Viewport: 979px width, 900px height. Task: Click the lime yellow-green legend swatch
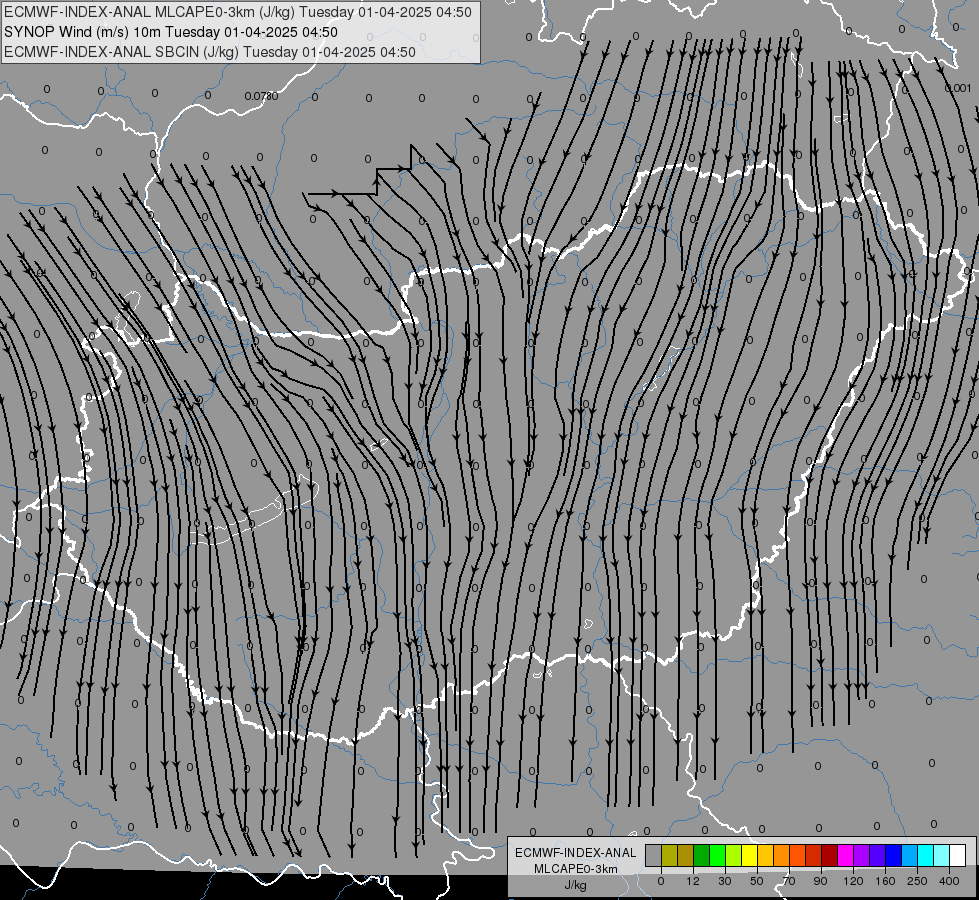pyautogui.click(x=734, y=855)
